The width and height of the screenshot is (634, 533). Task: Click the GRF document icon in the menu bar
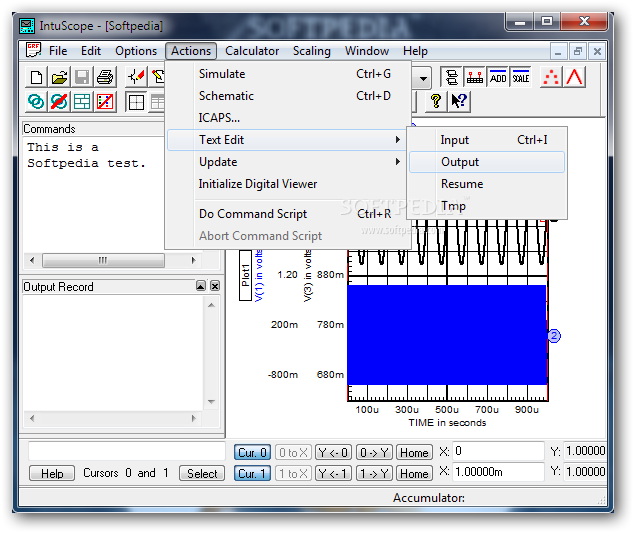coord(34,50)
